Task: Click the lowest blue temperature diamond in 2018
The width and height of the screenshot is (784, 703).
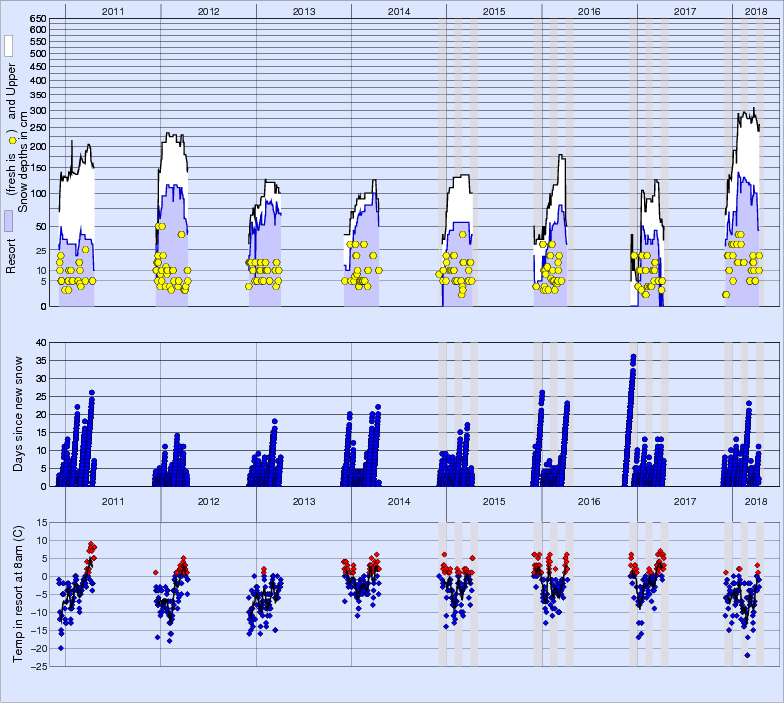Action: (x=747, y=655)
